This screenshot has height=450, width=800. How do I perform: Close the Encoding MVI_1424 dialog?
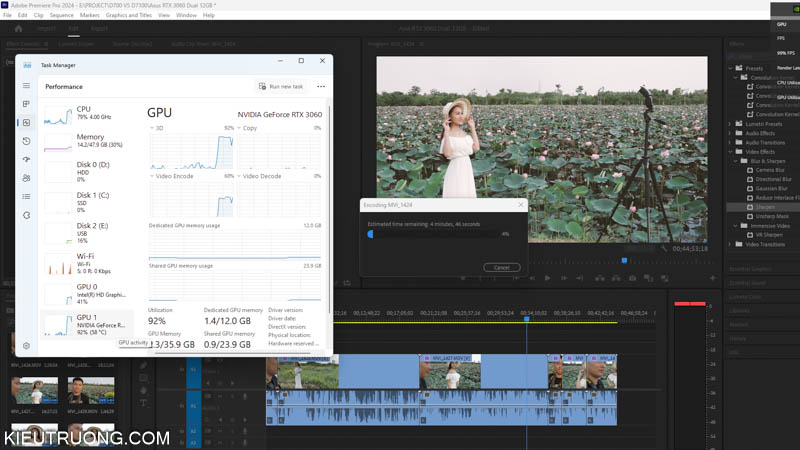tap(520, 205)
